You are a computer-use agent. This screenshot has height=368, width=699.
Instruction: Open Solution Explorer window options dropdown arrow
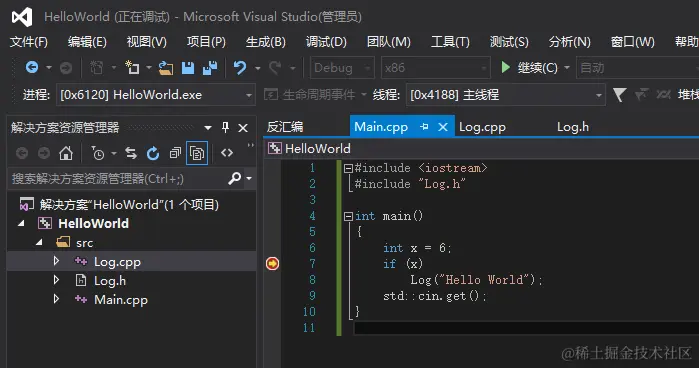point(208,128)
